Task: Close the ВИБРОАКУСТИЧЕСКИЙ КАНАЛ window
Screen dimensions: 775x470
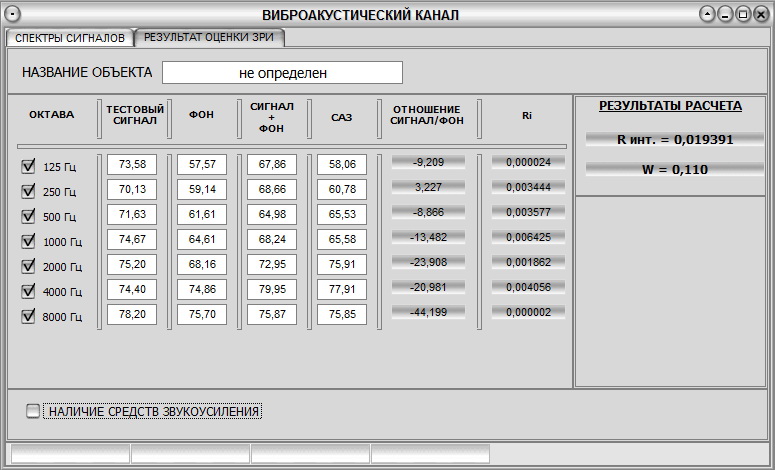Action: (x=760, y=14)
